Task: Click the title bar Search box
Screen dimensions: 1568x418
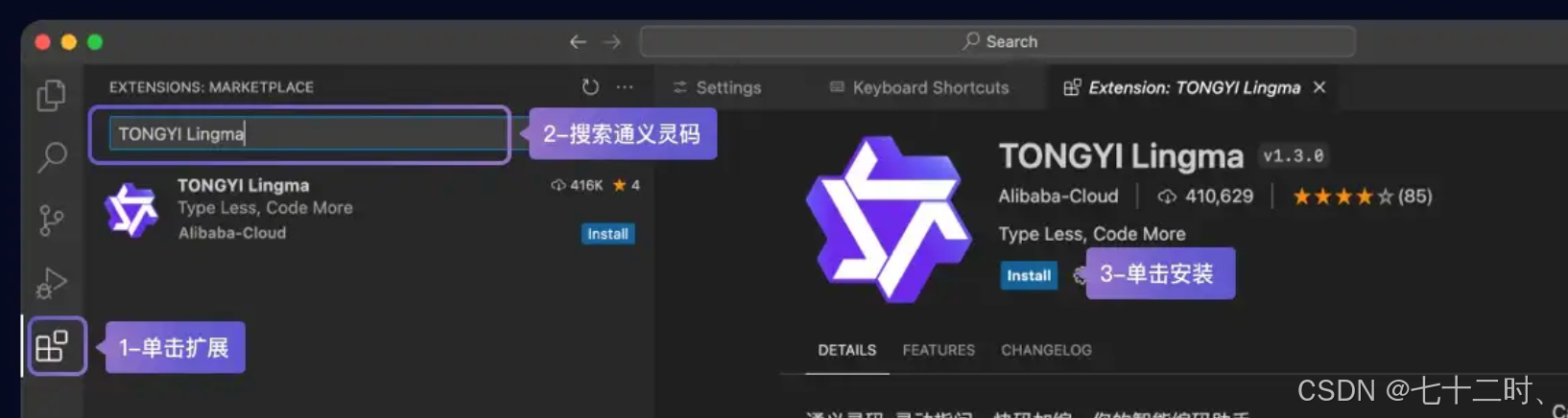Action: [998, 42]
